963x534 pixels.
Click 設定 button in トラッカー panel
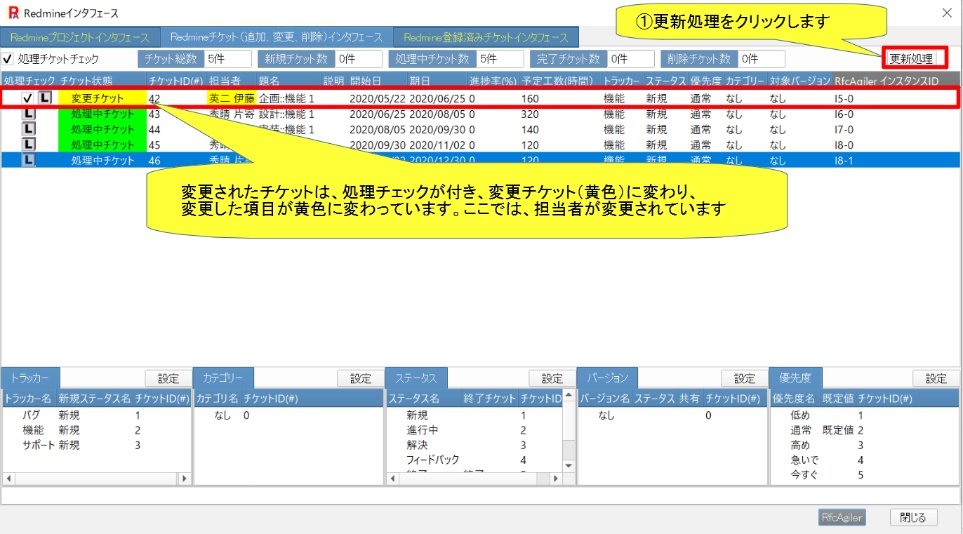[x=168, y=379]
